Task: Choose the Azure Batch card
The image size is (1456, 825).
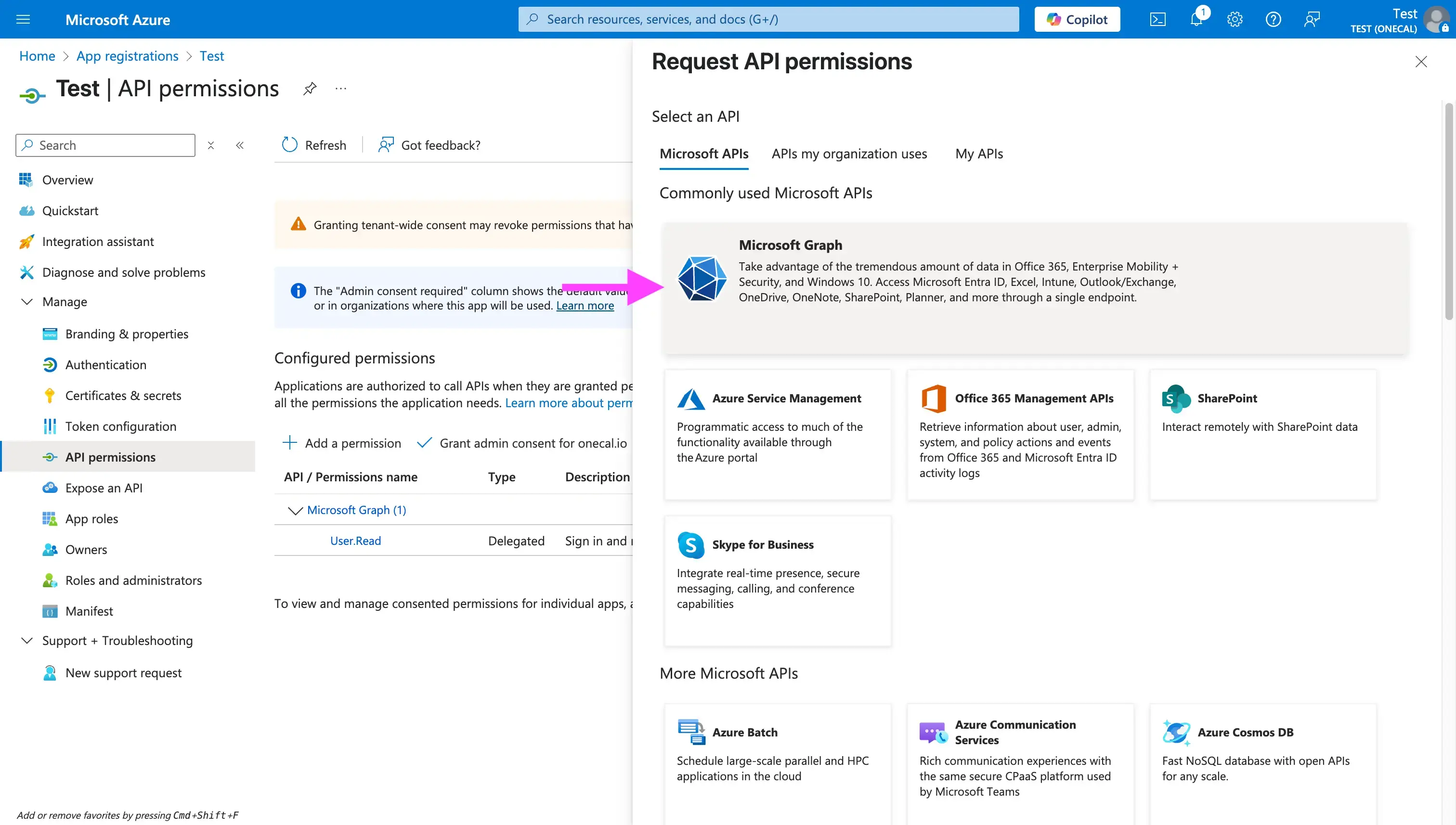Action: click(x=778, y=764)
